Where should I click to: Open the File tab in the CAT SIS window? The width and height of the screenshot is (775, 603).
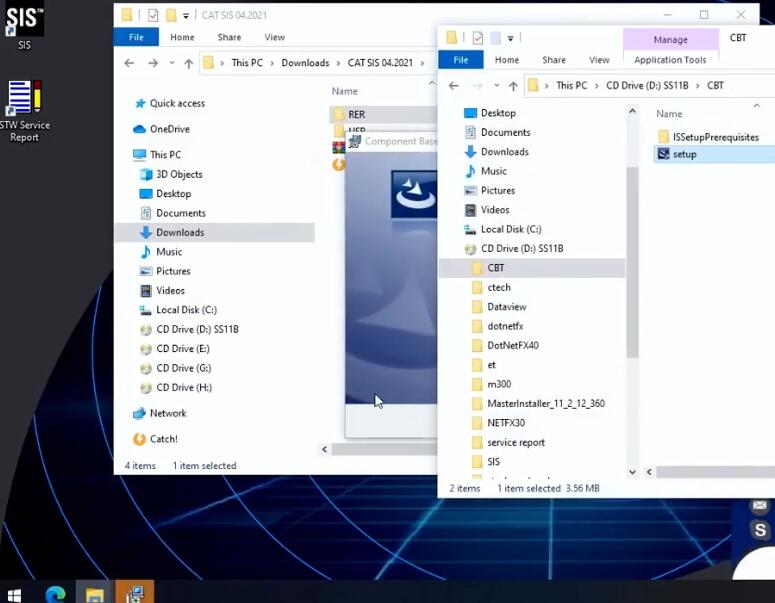coord(136,37)
